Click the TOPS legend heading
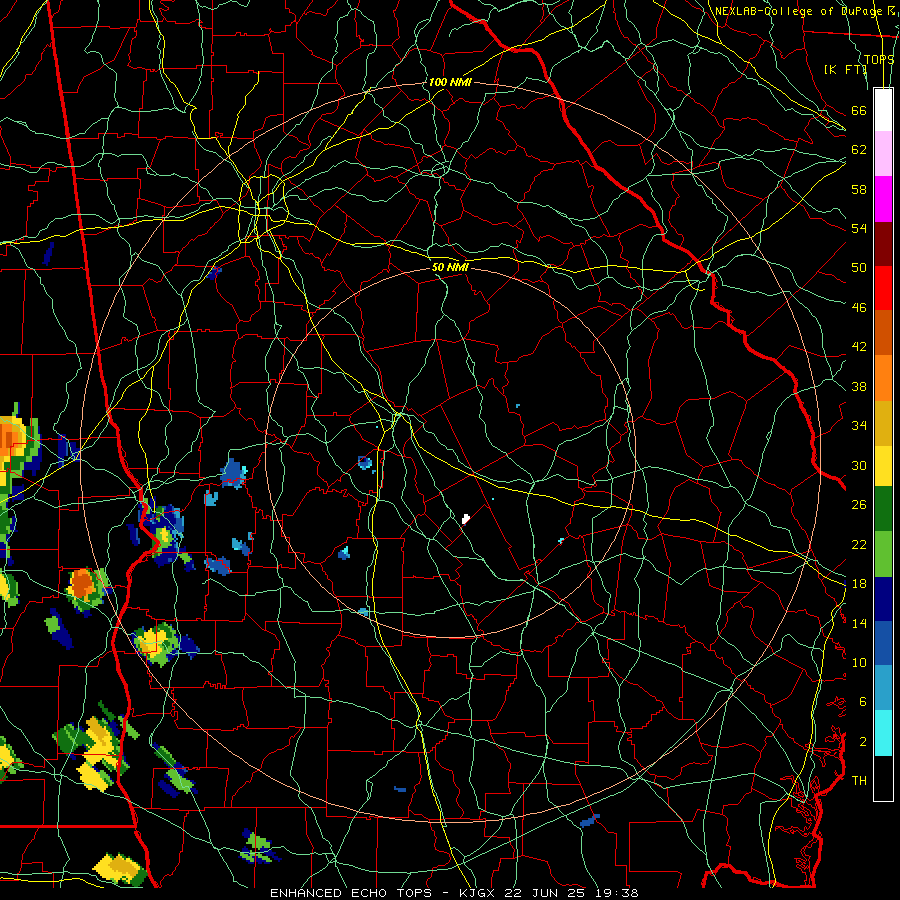900x900 pixels. click(879, 60)
